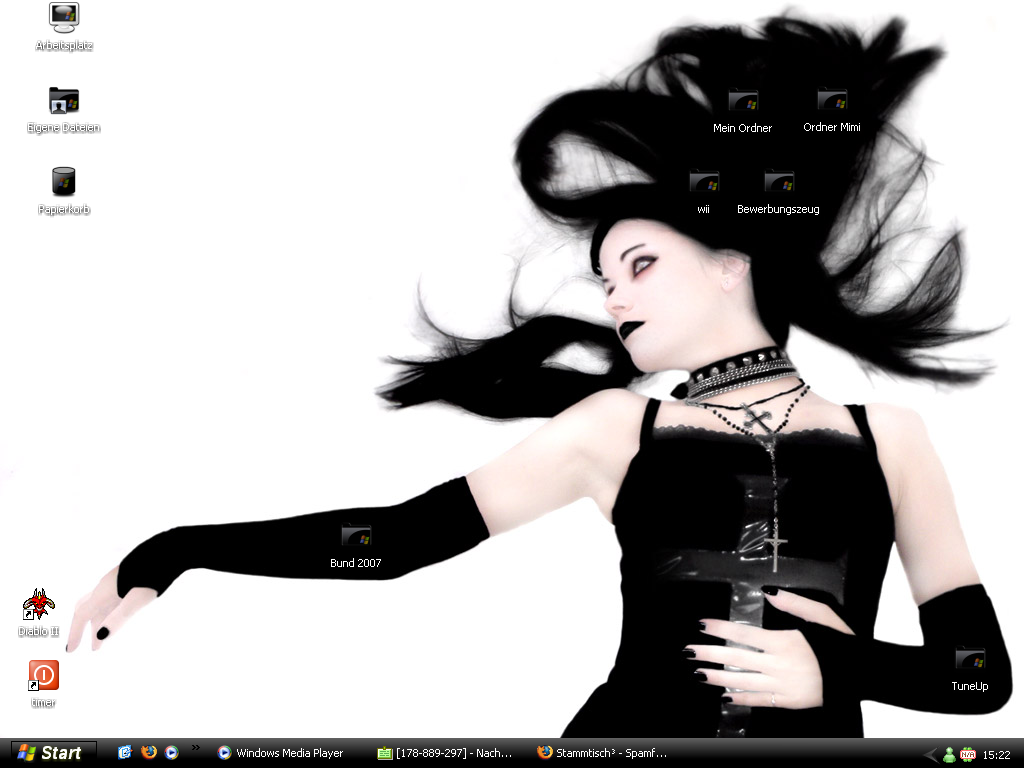Switch to Stammtisch³ Firefox taskbar window

[603, 753]
